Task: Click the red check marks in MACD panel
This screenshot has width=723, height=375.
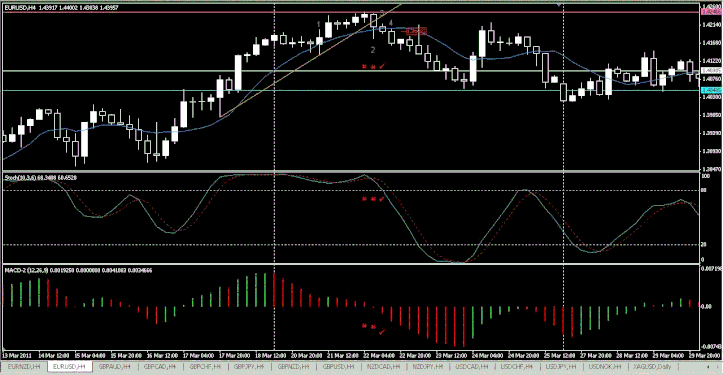Action: point(373,328)
